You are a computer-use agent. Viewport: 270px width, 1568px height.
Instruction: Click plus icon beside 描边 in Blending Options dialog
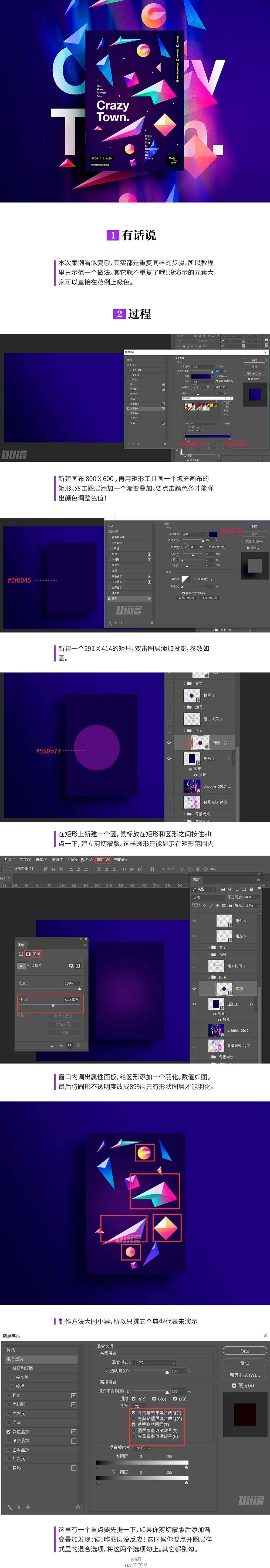point(74,1396)
